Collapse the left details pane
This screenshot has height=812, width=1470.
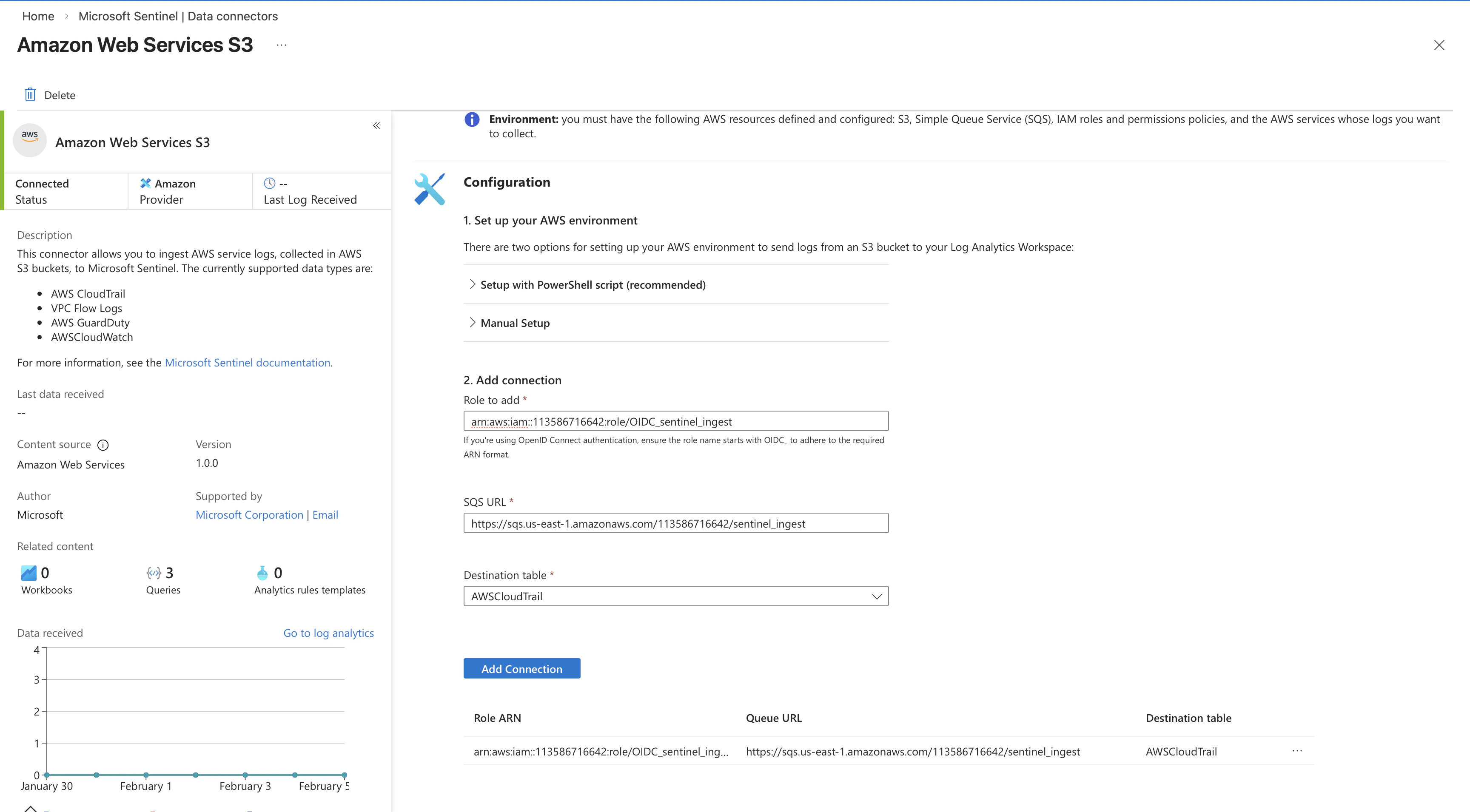click(376, 125)
